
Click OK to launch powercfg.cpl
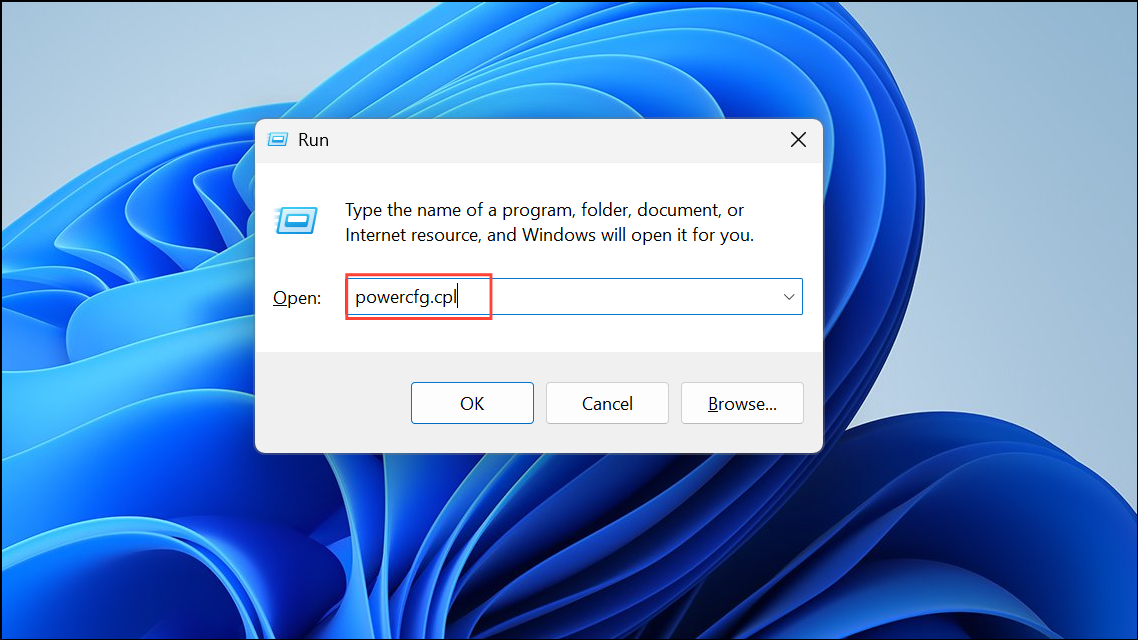(472, 403)
